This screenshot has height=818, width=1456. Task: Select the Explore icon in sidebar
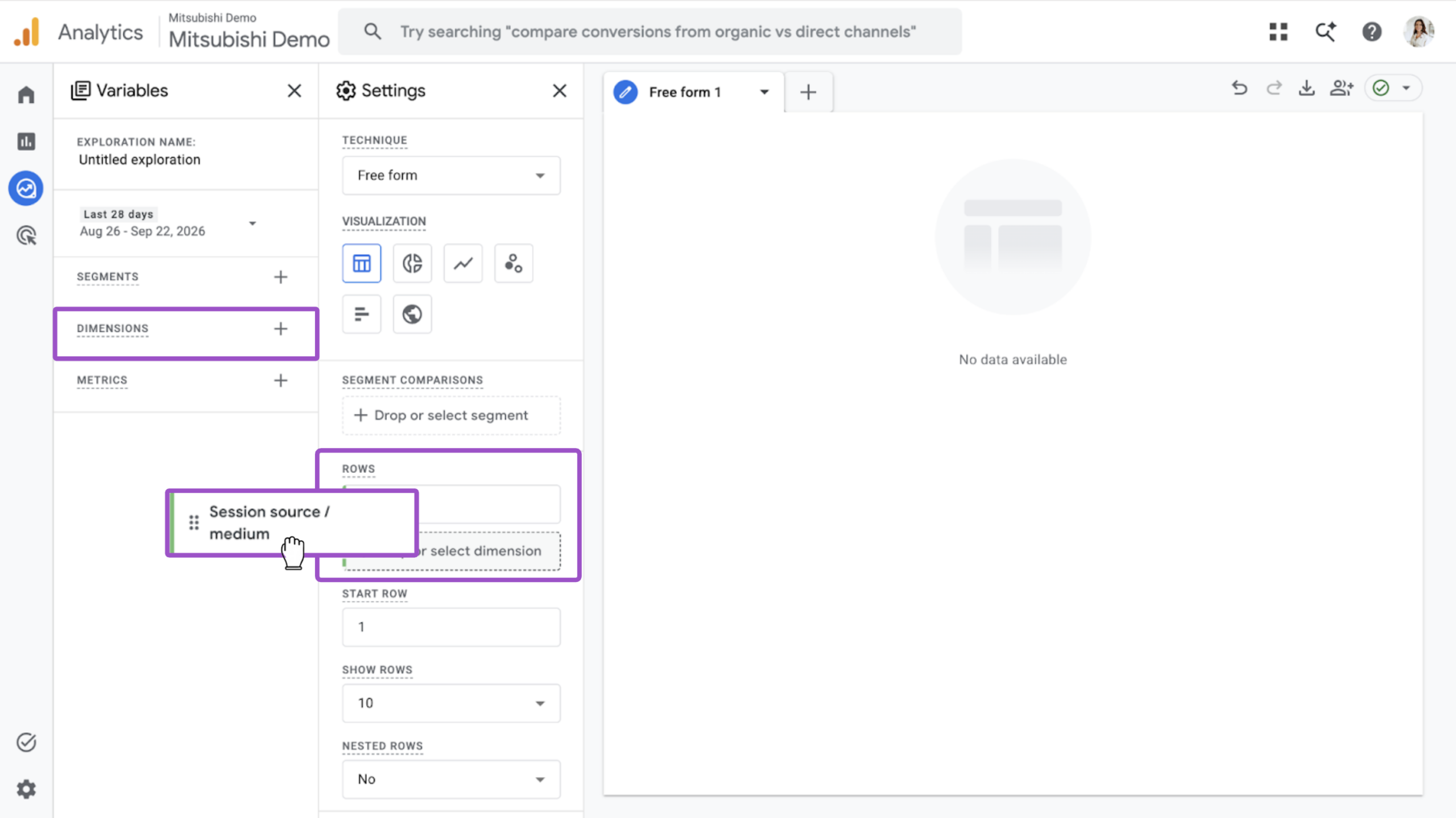point(26,188)
